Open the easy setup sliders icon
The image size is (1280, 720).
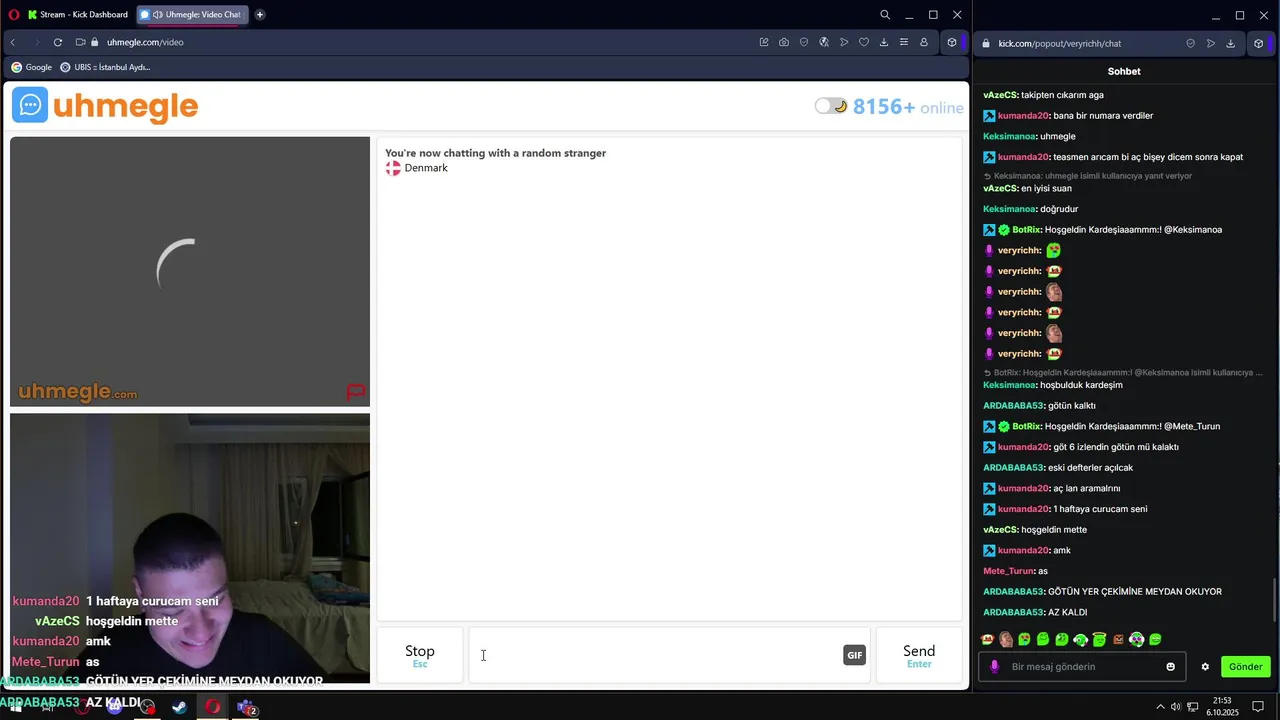coord(904,42)
